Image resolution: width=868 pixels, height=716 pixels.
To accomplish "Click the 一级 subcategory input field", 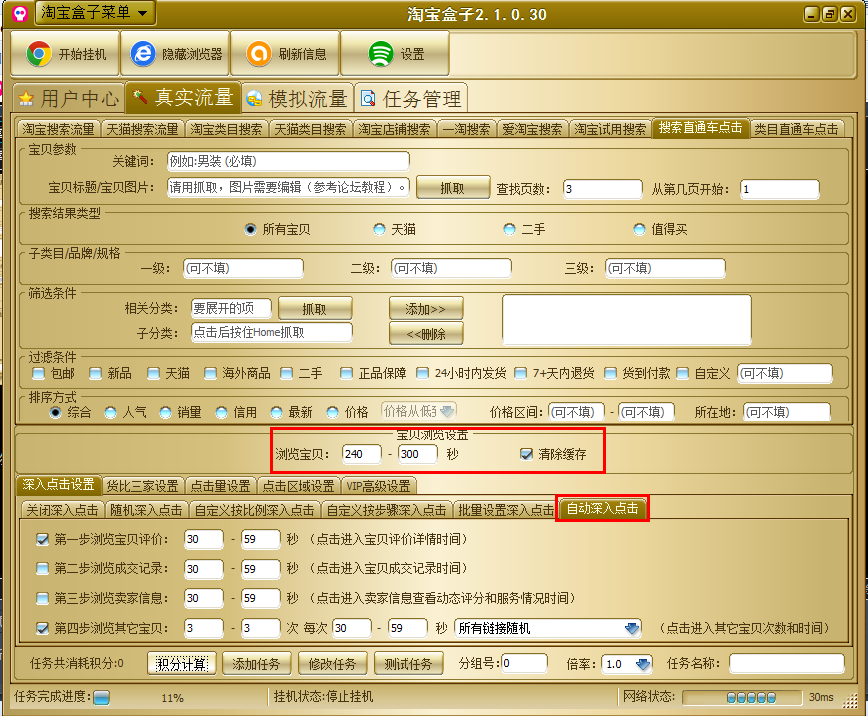I will [244, 268].
